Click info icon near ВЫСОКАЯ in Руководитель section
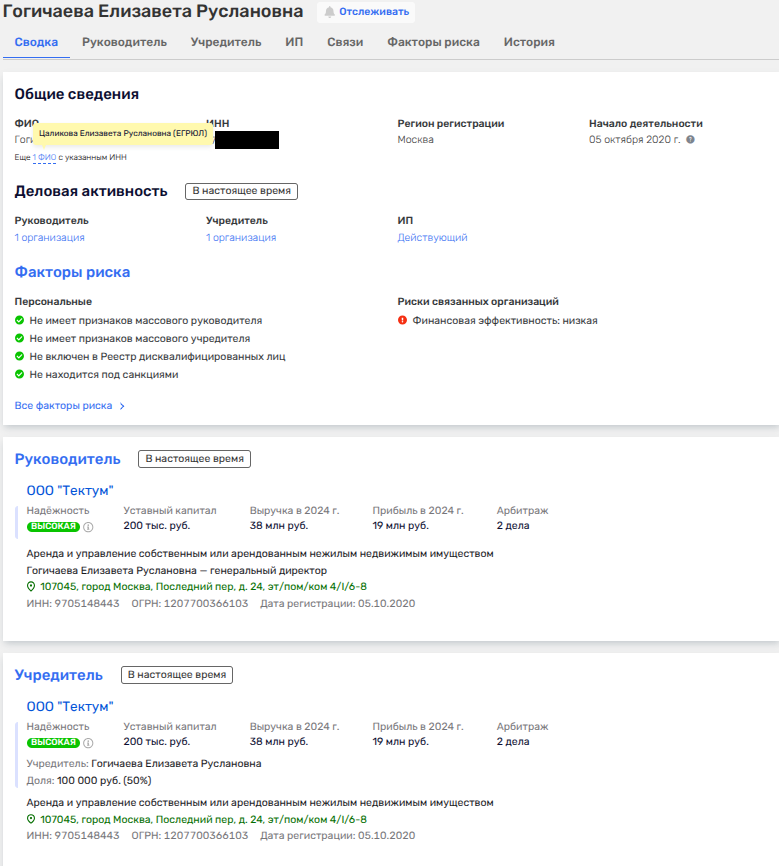779x866 pixels. click(88, 527)
